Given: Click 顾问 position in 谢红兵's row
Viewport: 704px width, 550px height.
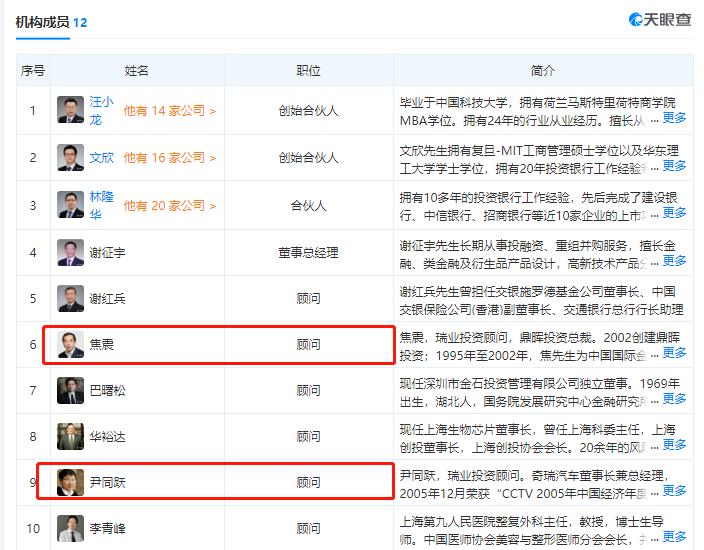Looking at the screenshot, I should pos(308,299).
